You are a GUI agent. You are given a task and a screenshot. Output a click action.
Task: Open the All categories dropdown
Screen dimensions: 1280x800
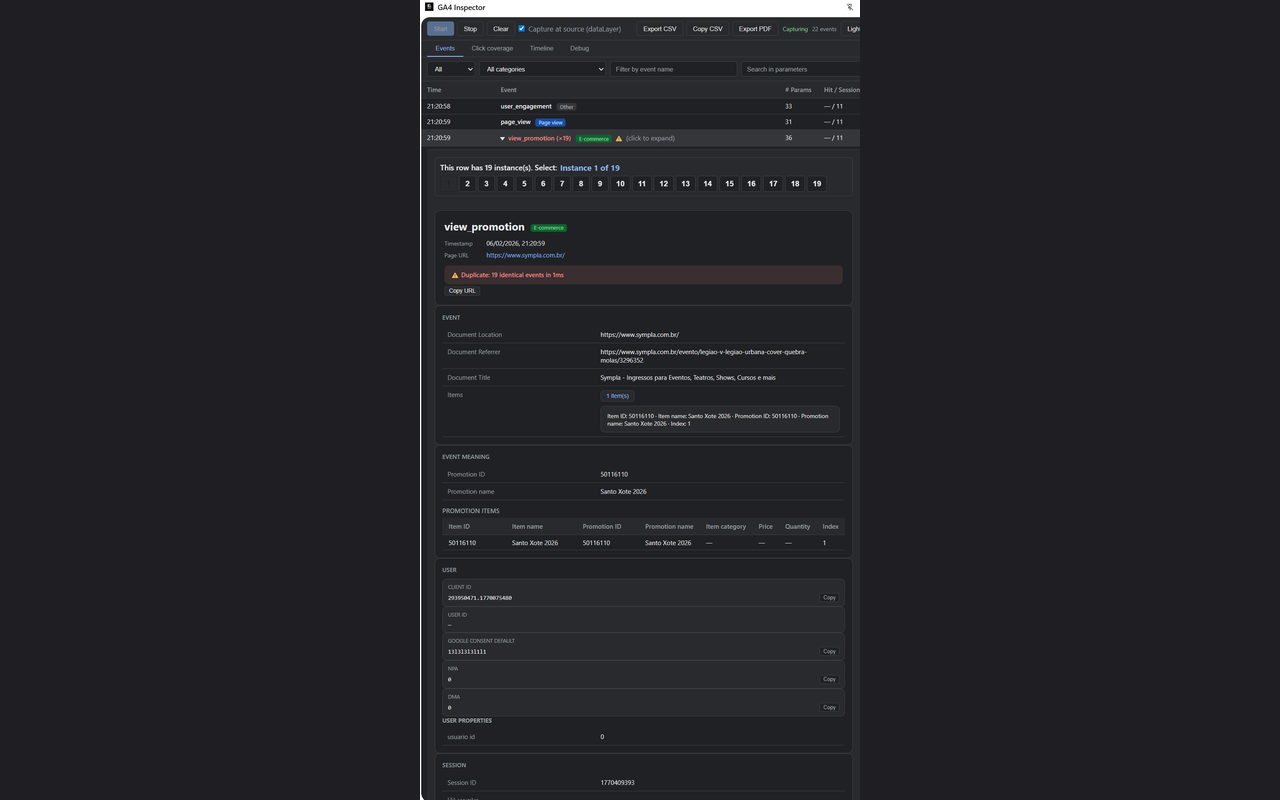pyautogui.click(x=543, y=69)
